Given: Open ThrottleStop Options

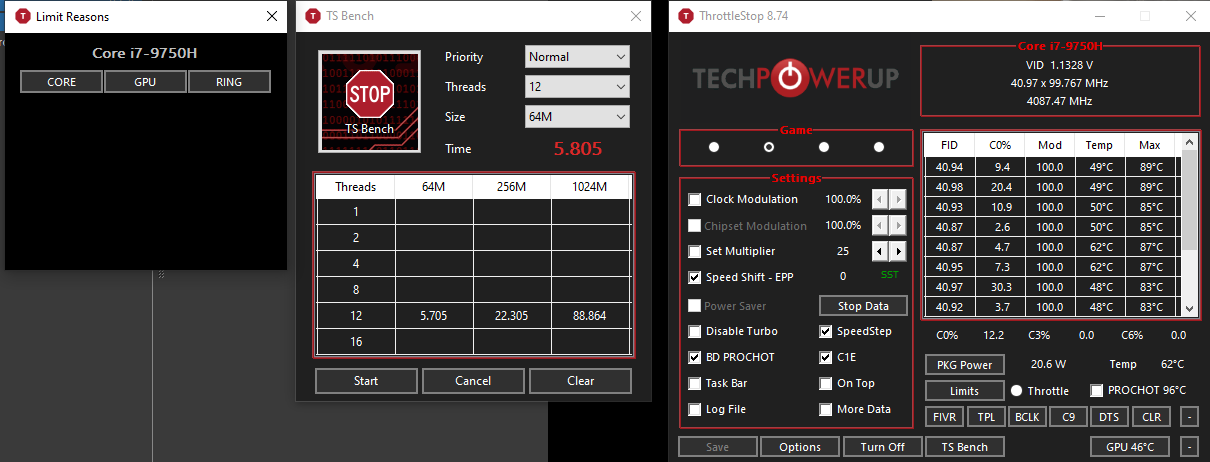Looking at the screenshot, I should pos(800,447).
